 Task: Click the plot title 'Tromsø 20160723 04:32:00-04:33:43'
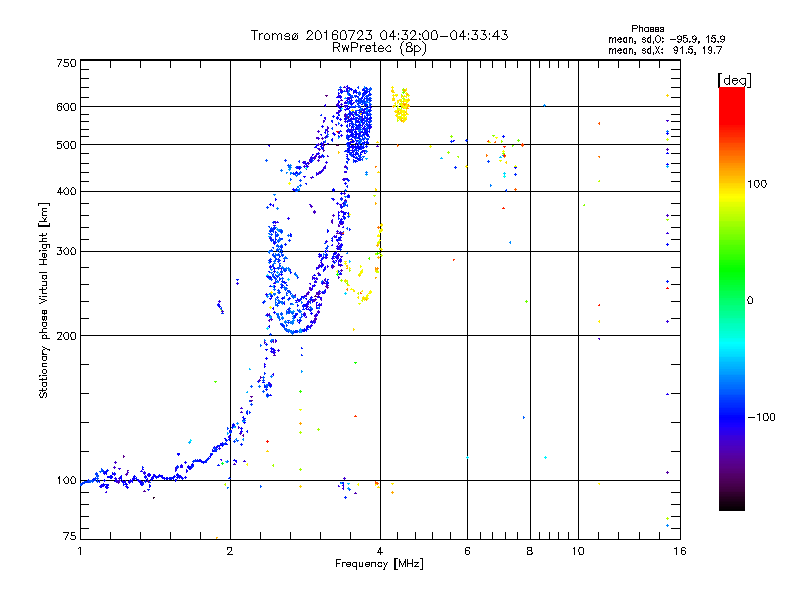(379, 35)
